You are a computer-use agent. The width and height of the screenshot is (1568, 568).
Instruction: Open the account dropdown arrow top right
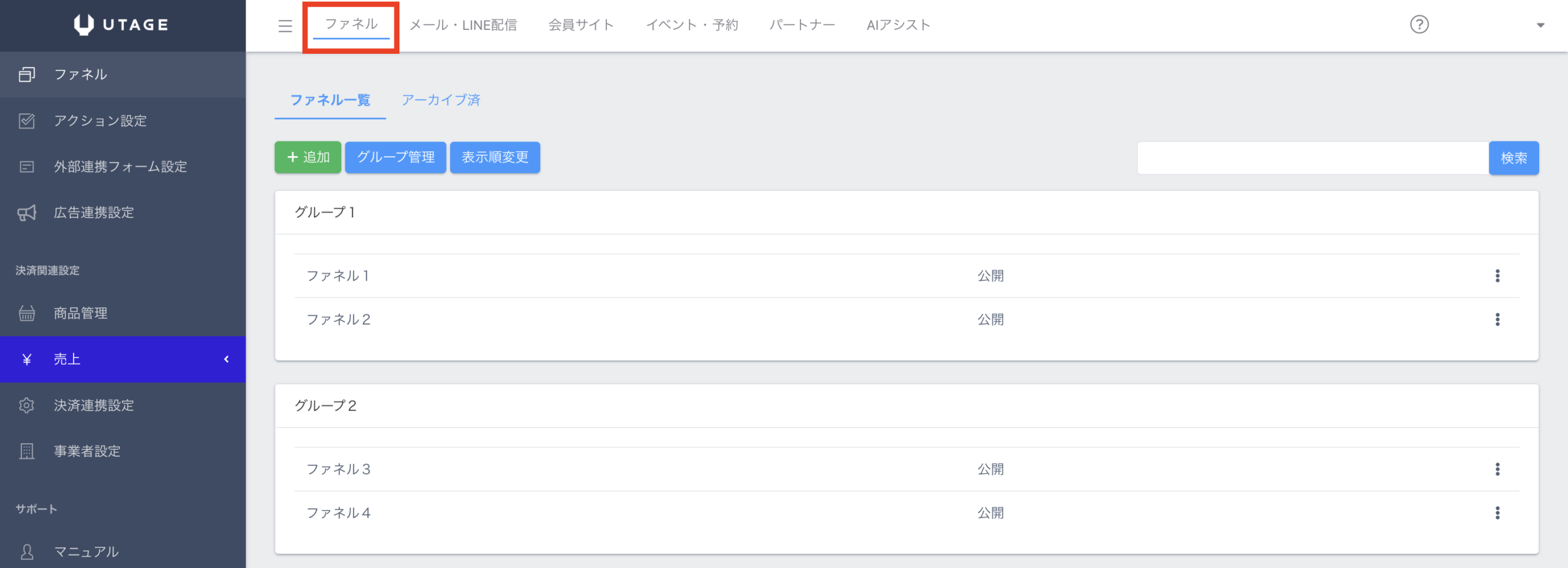(1540, 25)
